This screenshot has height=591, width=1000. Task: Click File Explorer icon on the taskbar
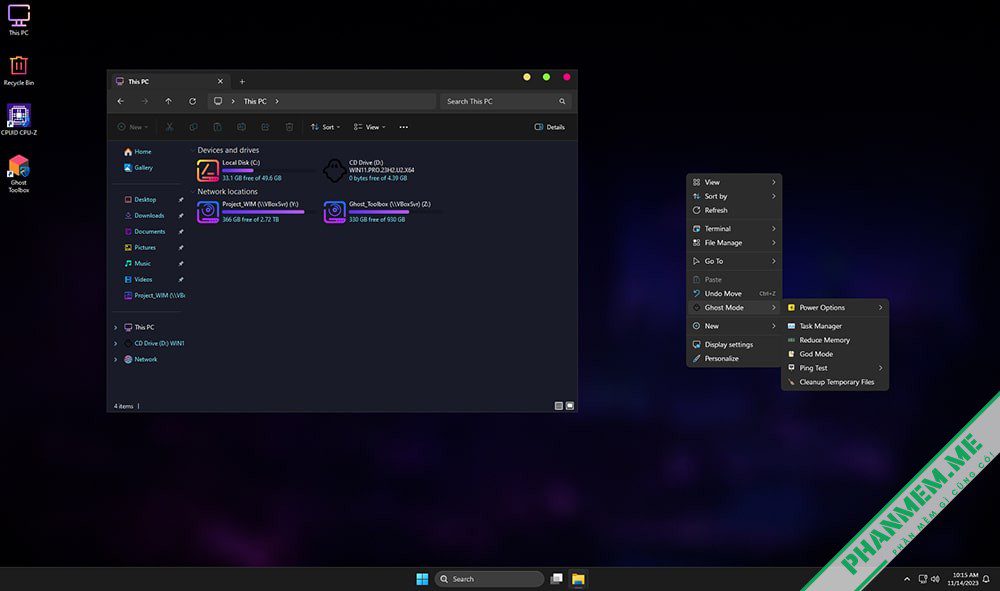coord(578,579)
